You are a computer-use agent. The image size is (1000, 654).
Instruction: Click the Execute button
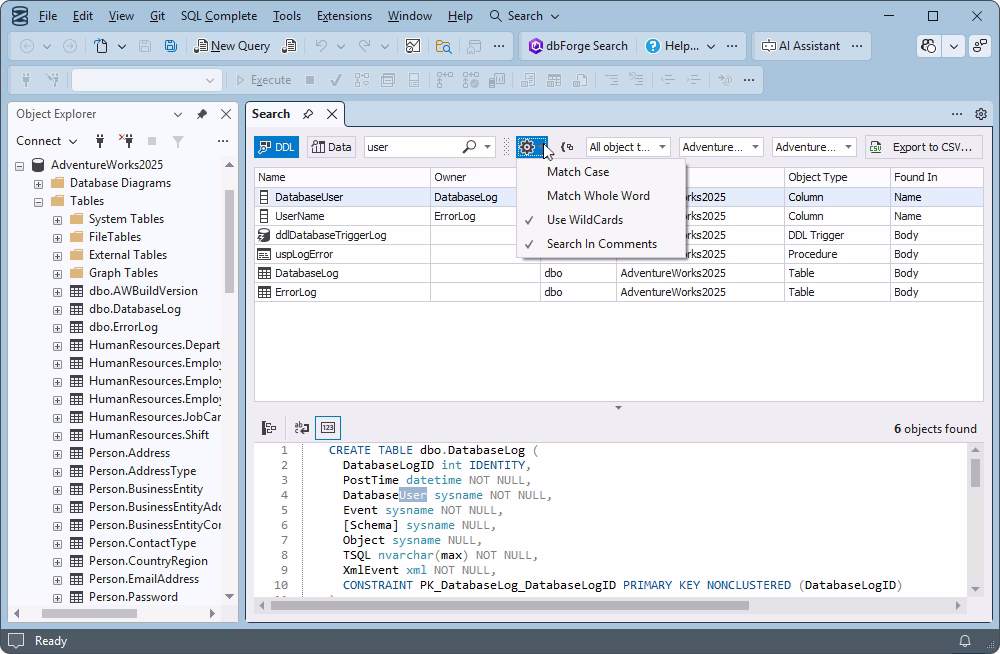click(x=271, y=79)
